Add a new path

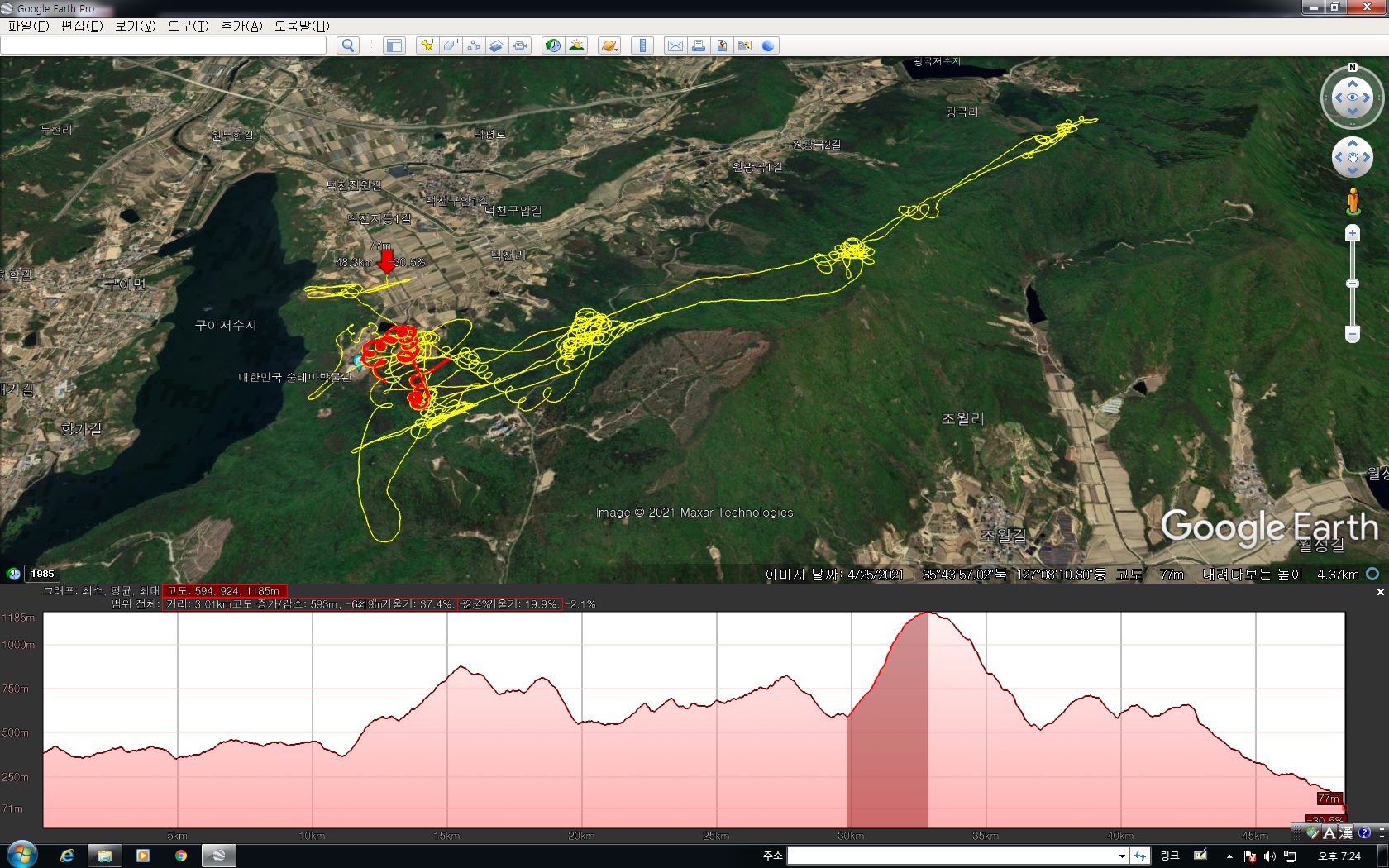tap(474, 45)
